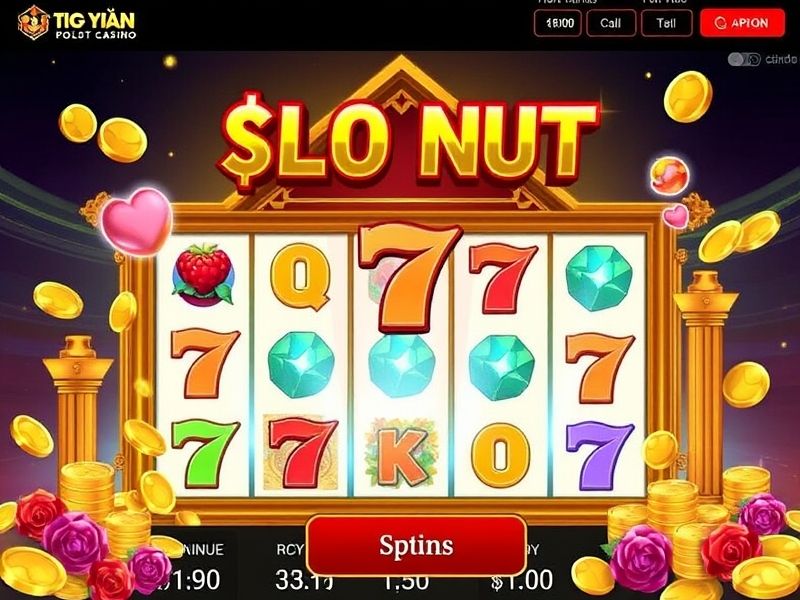The height and width of the screenshot is (600, 800).
Task: Select the golden Q symbol
Action: pos(301,276)
